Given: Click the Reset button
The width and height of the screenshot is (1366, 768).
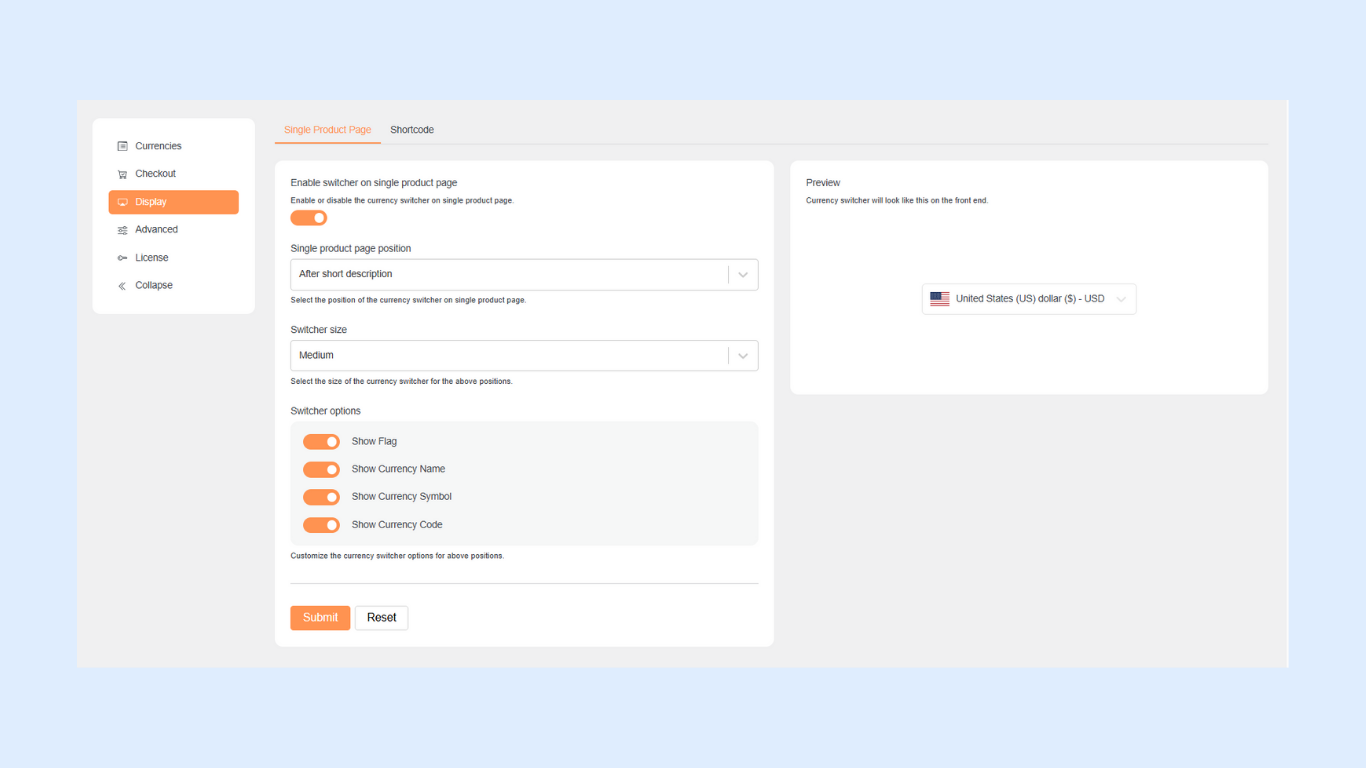Looking at the screenshot, I should point(381,618).
